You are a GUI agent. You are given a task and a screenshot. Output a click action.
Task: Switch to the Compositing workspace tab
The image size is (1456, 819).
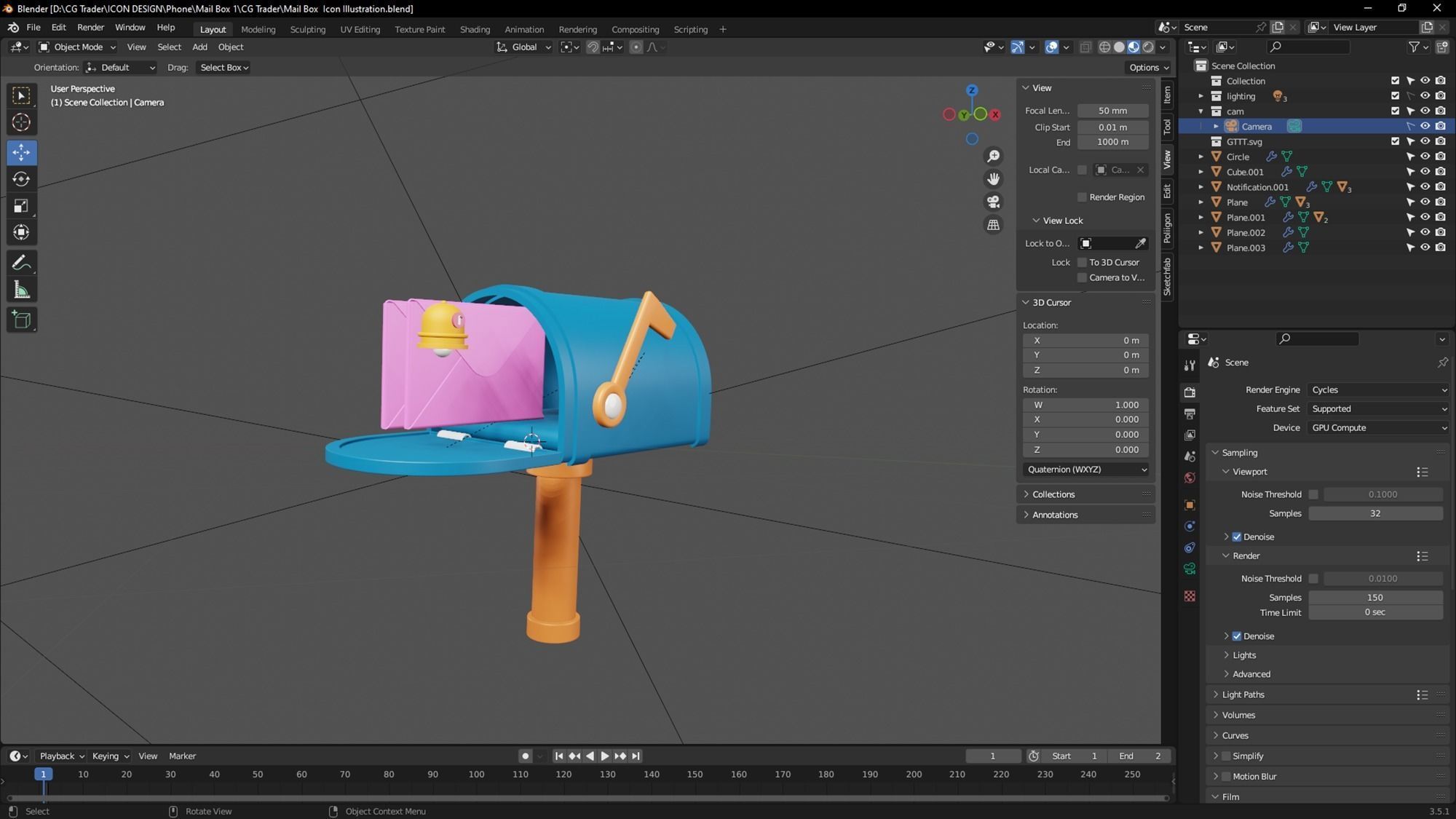[635, 30]
